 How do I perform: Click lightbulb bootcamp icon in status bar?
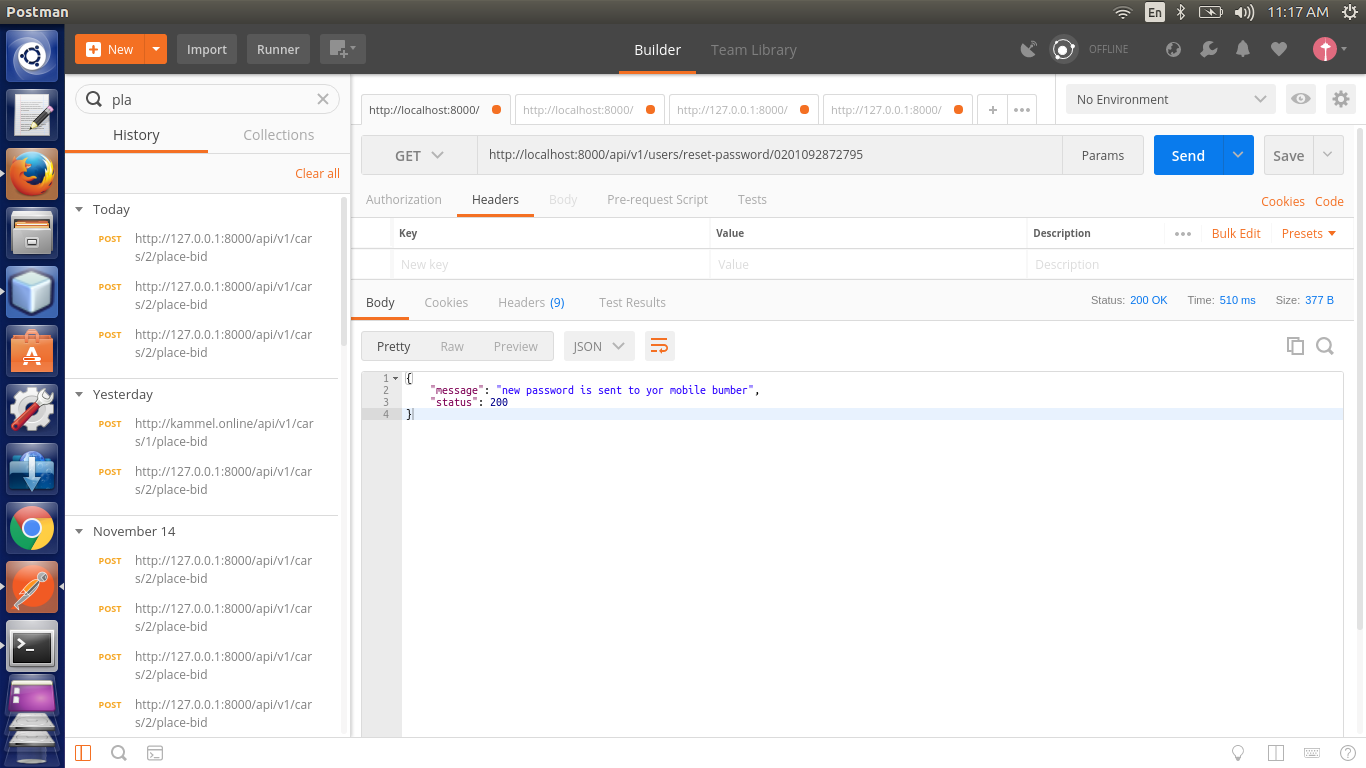(1237, 753)
